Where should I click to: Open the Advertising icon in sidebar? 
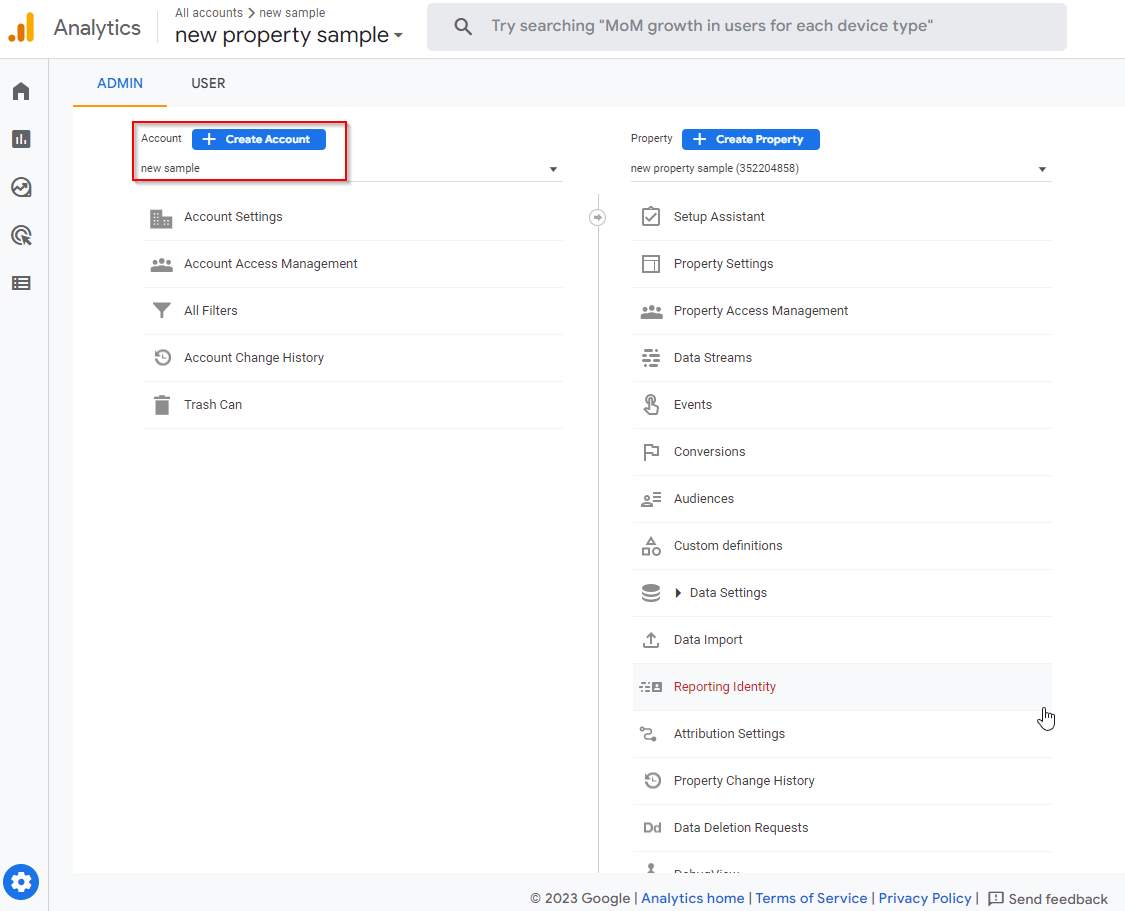(21, 235)
